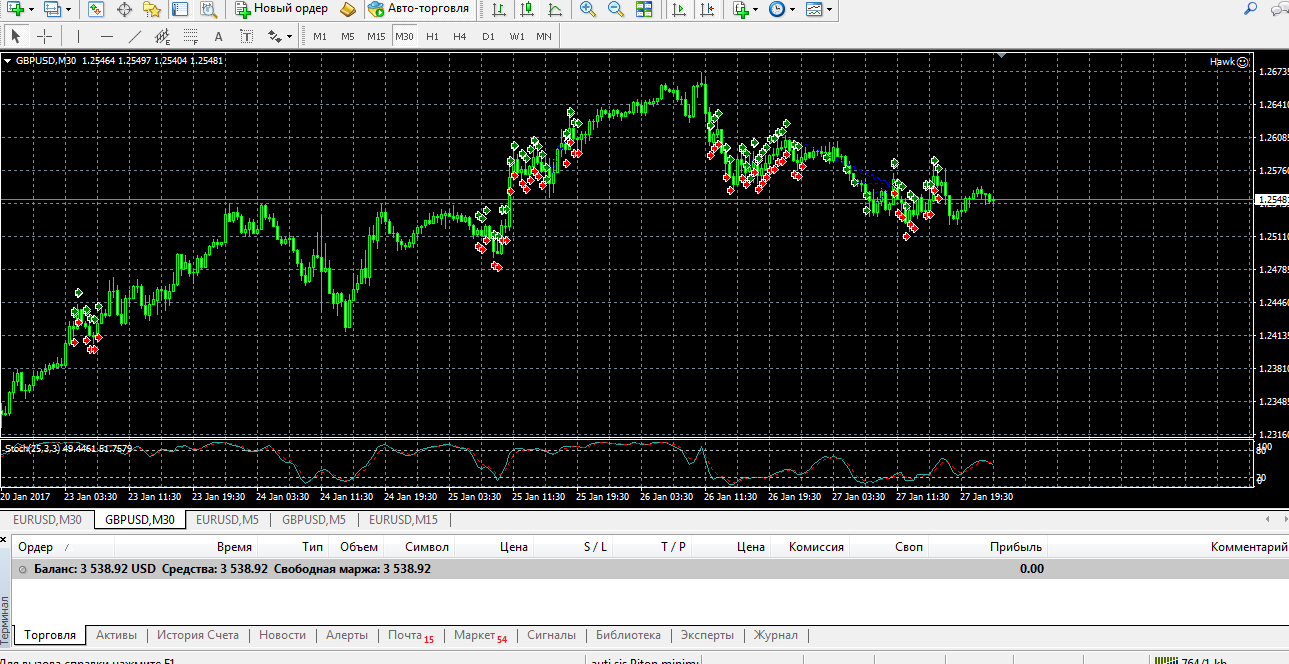Toggle the Авто-торговля button
The width and height of the screenshot is (1289, 664).
[x=418, y=9]
